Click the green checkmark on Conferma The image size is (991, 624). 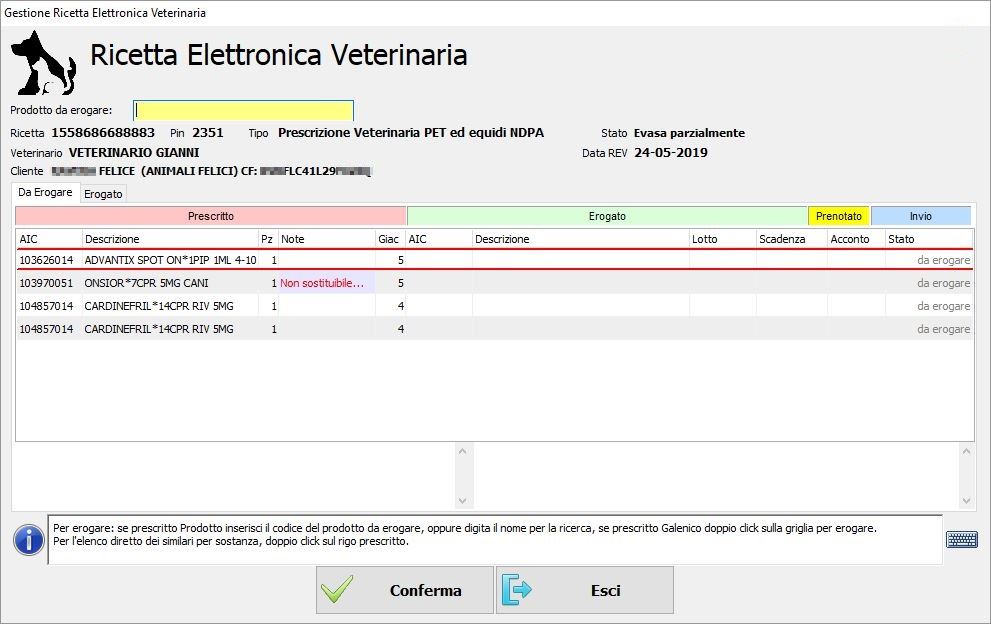click(339, 590)
